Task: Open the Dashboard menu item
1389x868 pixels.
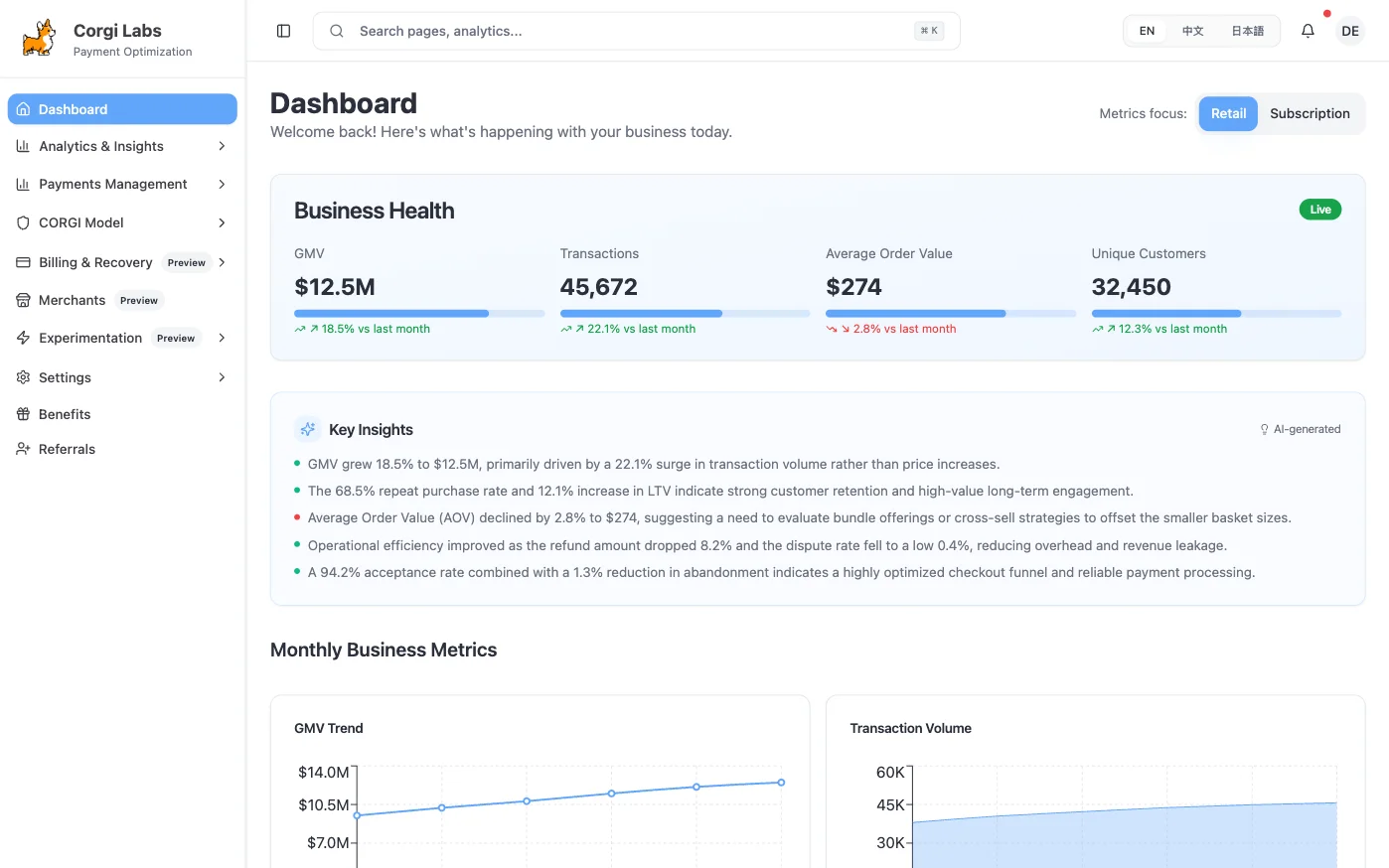Action: click(122, 109)
